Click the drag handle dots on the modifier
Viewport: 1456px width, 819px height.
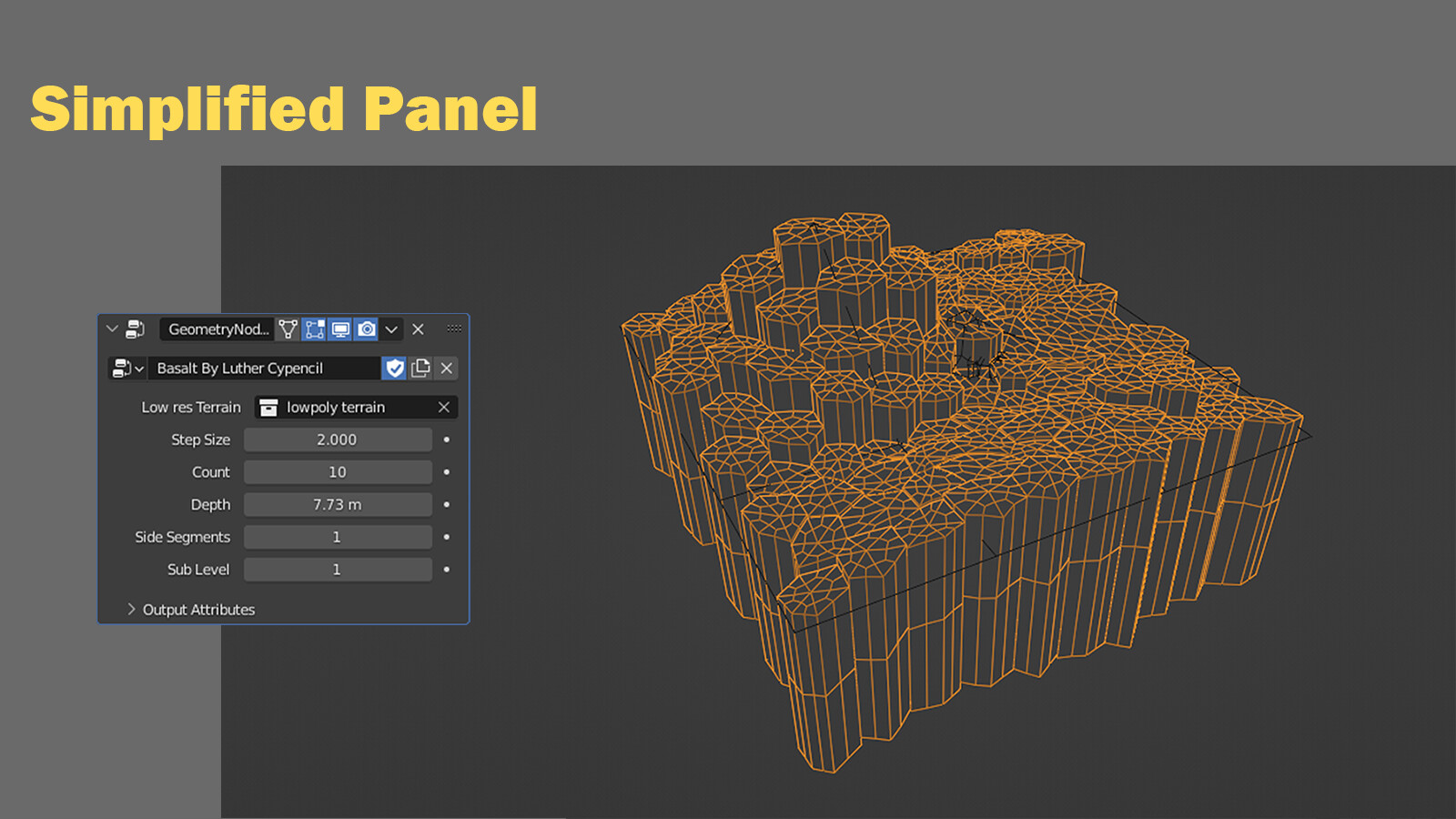tap(453, 329)
